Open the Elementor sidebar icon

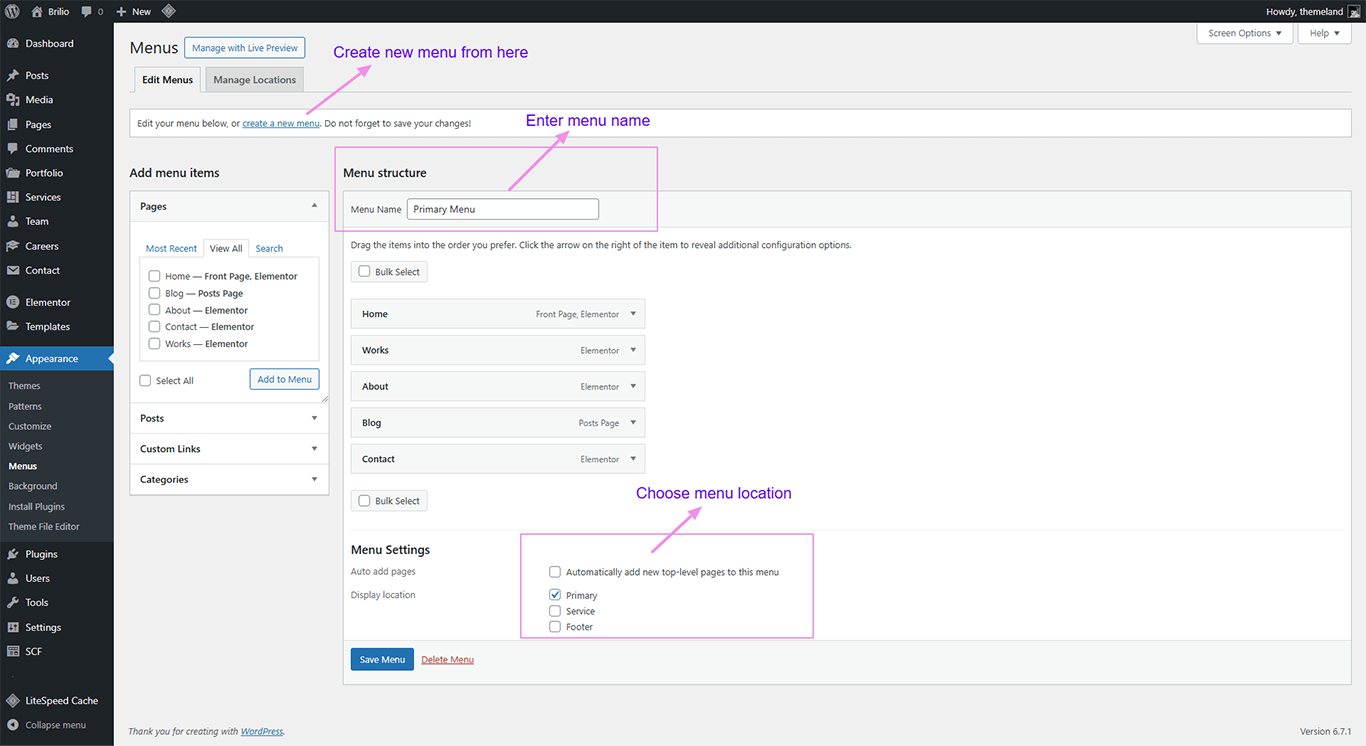(x=12, y=302)
